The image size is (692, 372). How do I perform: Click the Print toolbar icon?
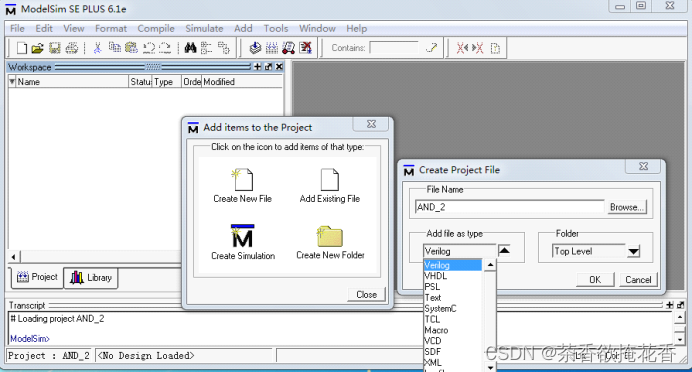tap(72, 48)
